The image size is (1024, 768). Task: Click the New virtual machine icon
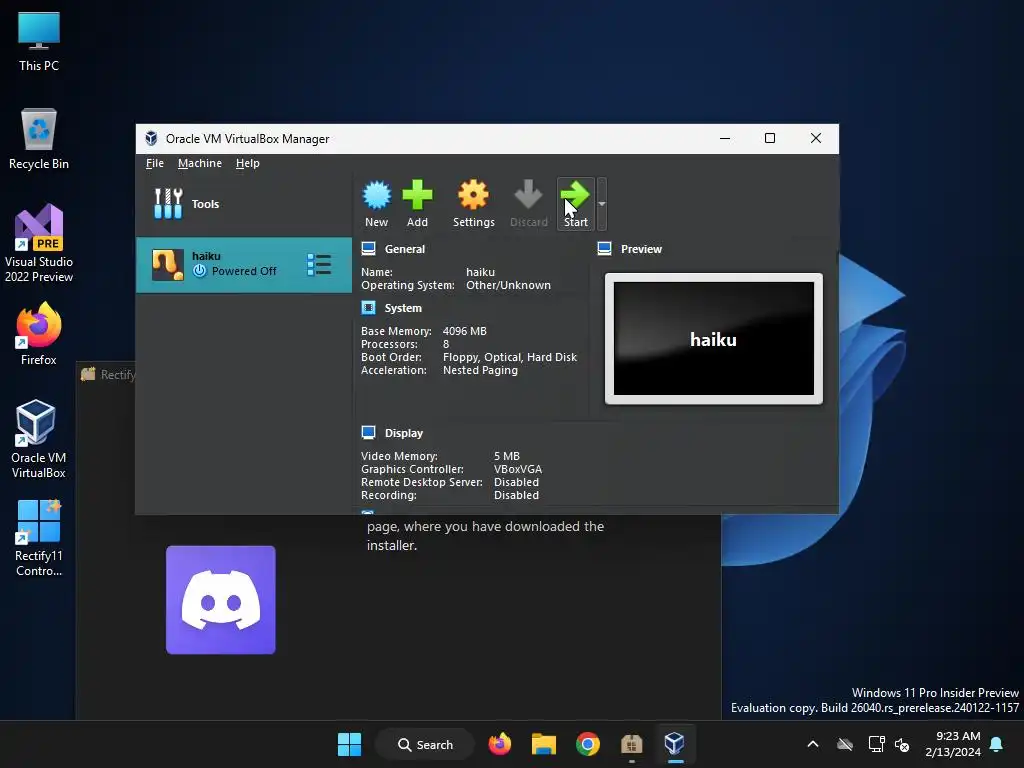[x=377, y=204]
